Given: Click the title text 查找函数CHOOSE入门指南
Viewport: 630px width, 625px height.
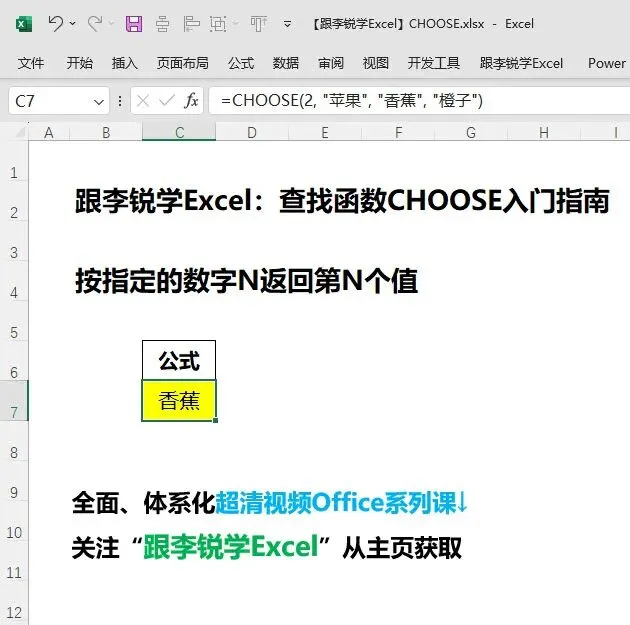Looking at the screenshot, I should click(x=444, y=200).
